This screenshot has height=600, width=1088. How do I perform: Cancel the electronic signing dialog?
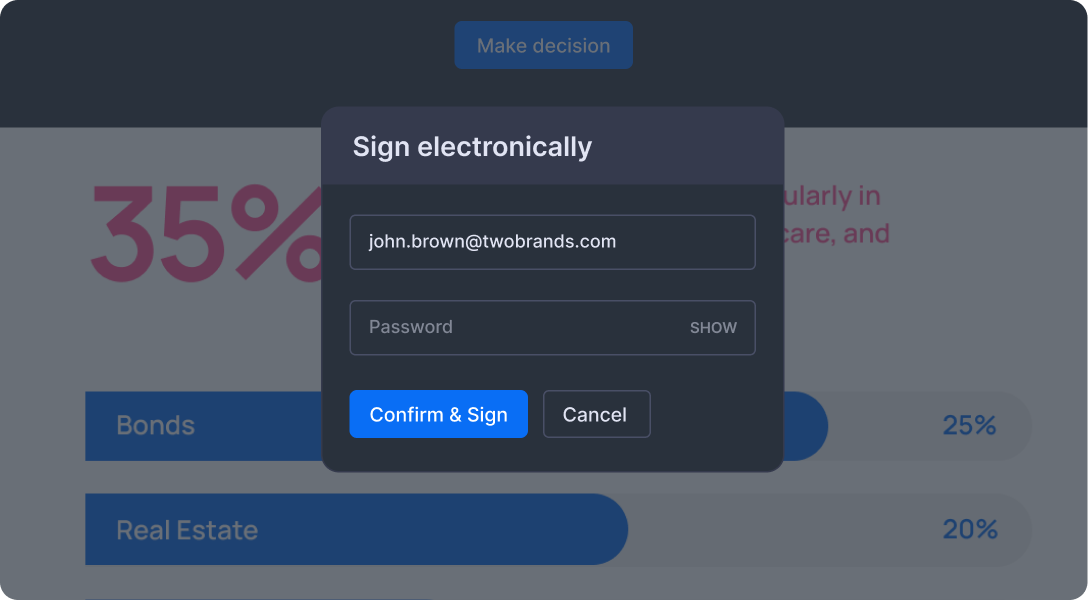(596, 414)
